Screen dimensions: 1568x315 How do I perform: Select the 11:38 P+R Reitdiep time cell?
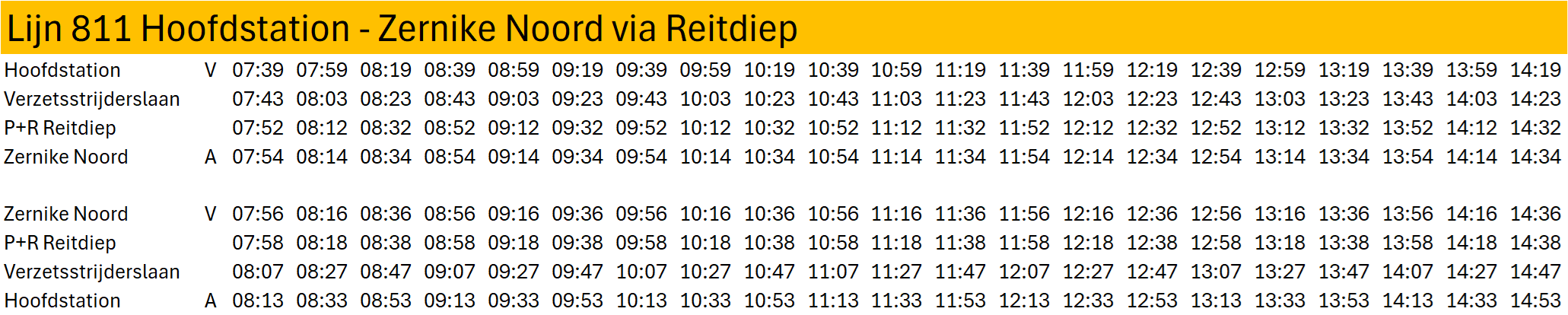[961, 243]
